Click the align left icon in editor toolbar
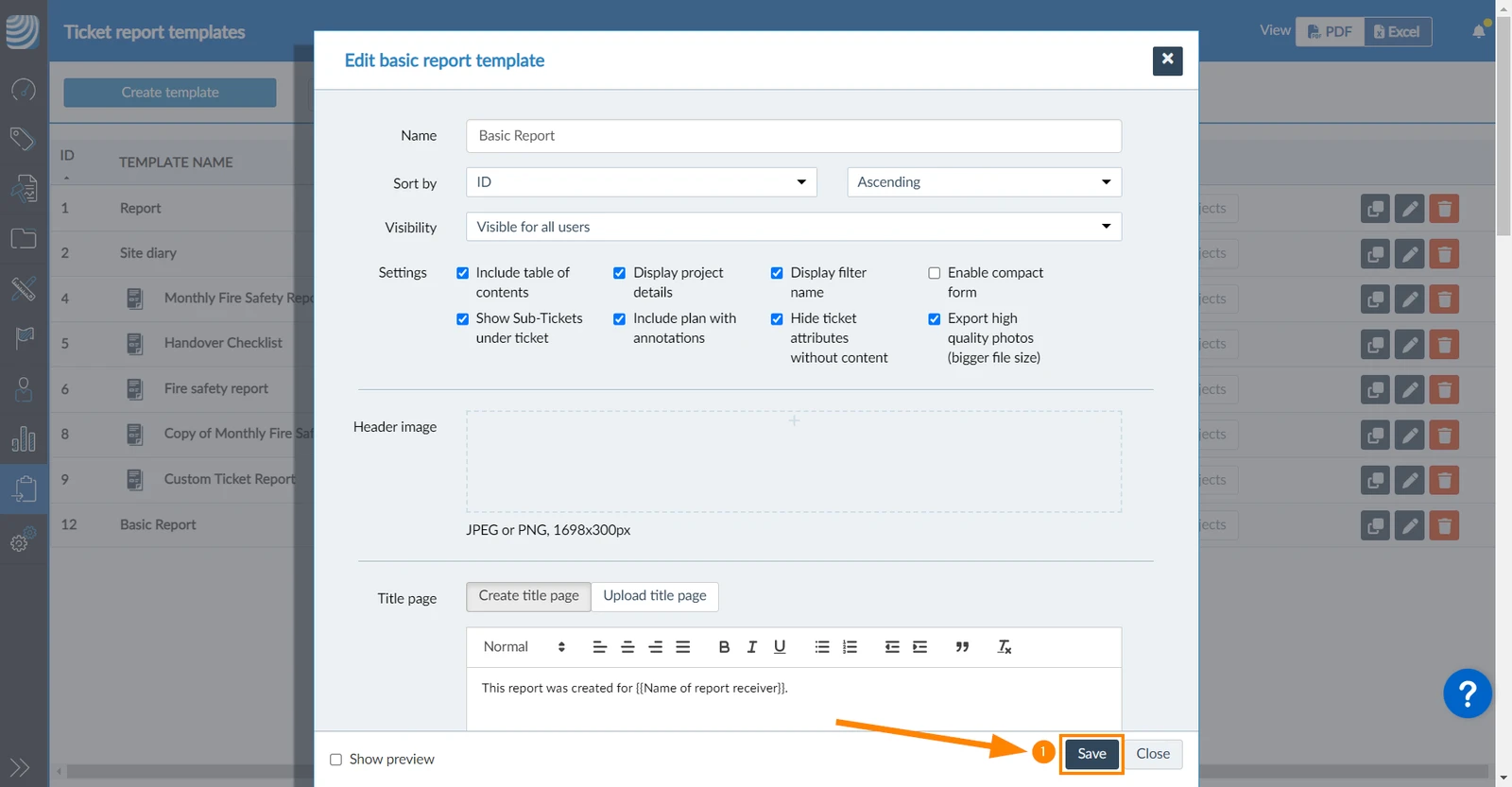Viewport: 1512px width, 787px height. coord(599,647)
